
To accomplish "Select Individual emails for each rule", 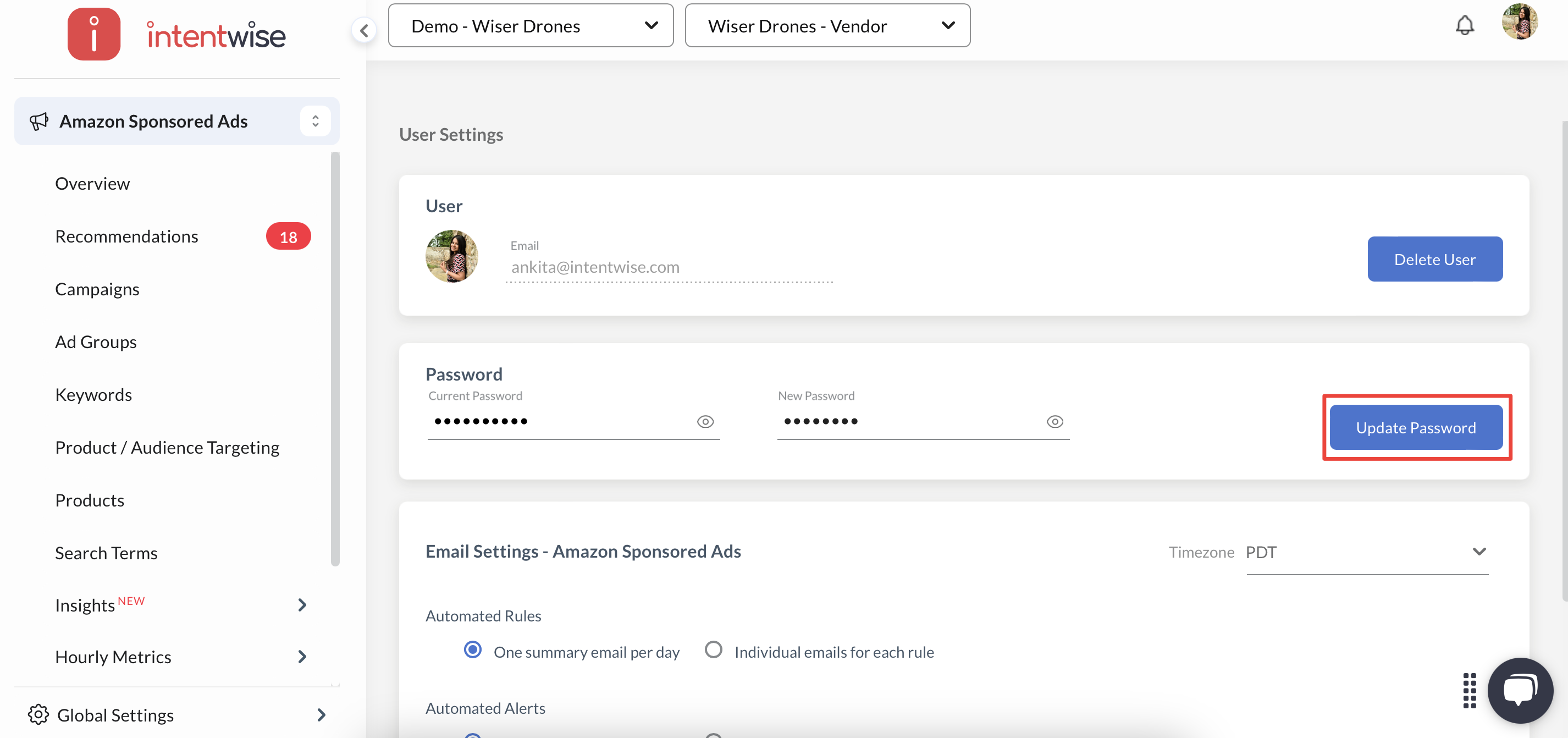I will coord(714,649).
